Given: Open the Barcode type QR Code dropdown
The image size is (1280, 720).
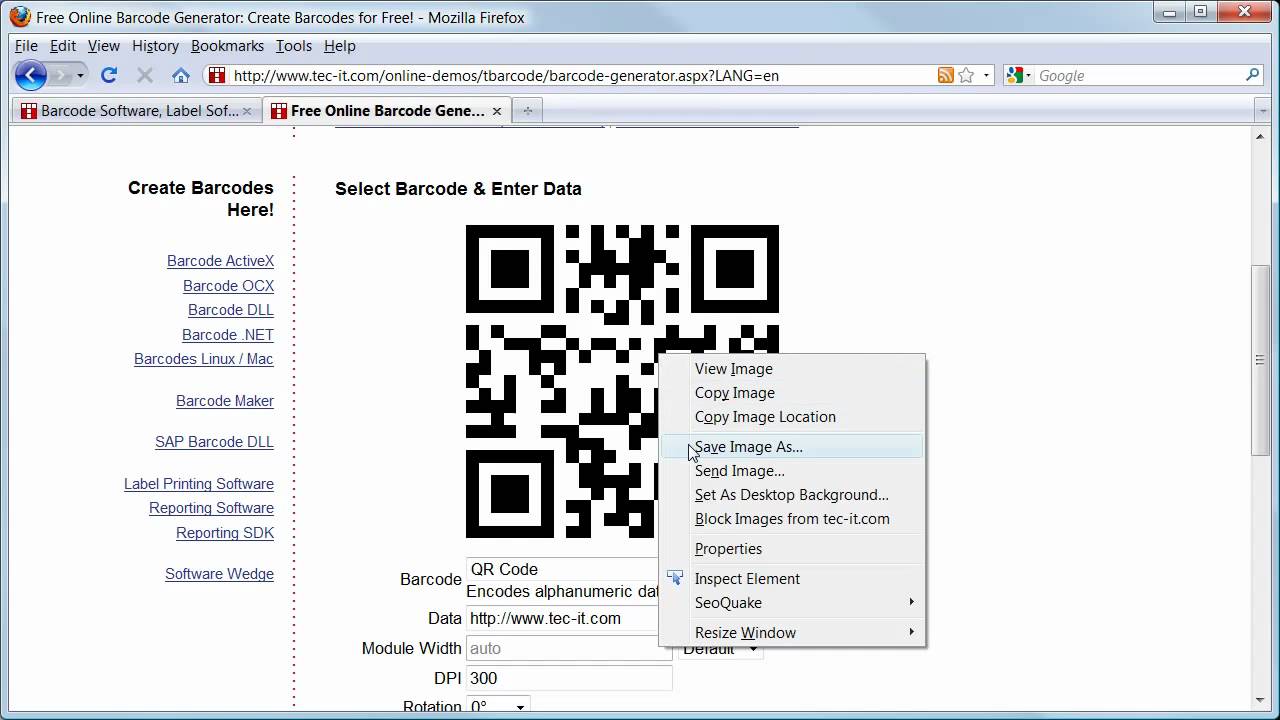Looking at the screenshot, I should (x=563, y=570).
